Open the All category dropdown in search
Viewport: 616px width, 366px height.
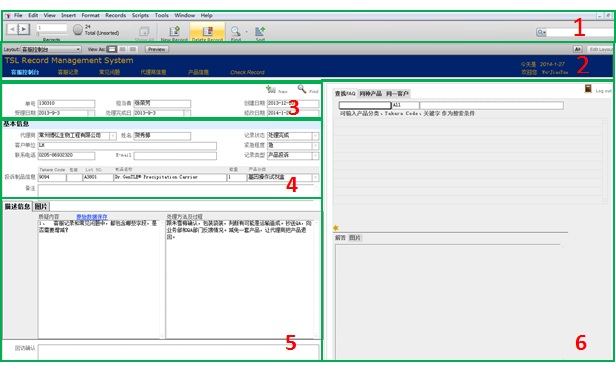[405, 105]
